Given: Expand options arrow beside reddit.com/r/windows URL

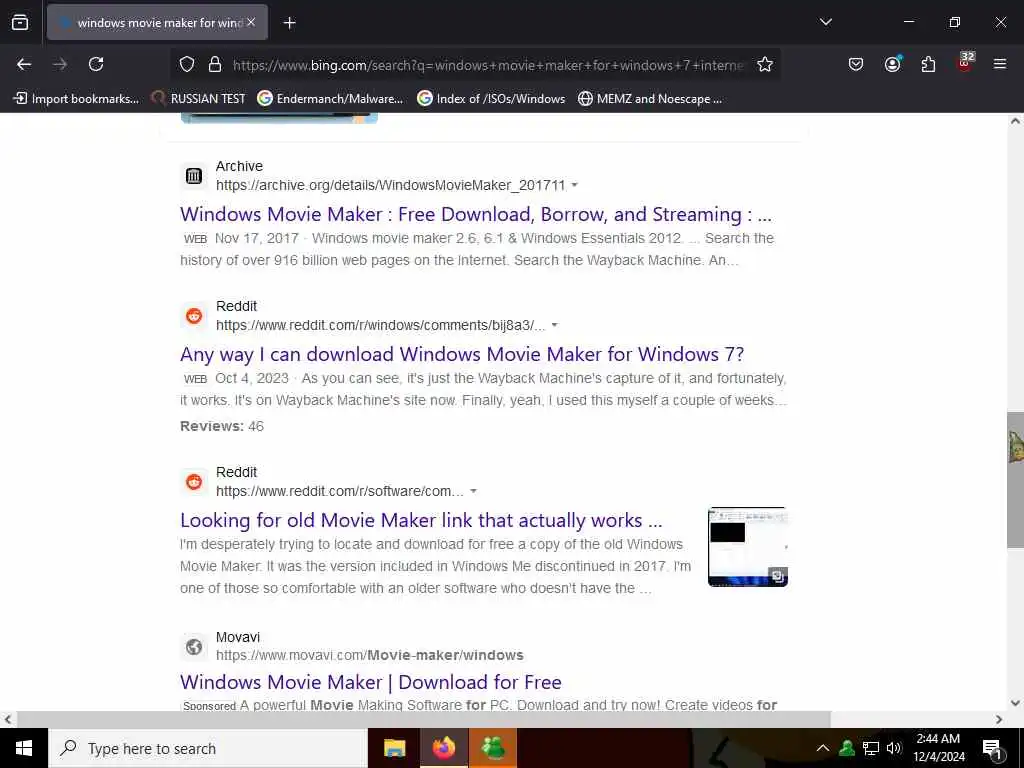Looking at the screenshot, I should (x=554, y=325).
